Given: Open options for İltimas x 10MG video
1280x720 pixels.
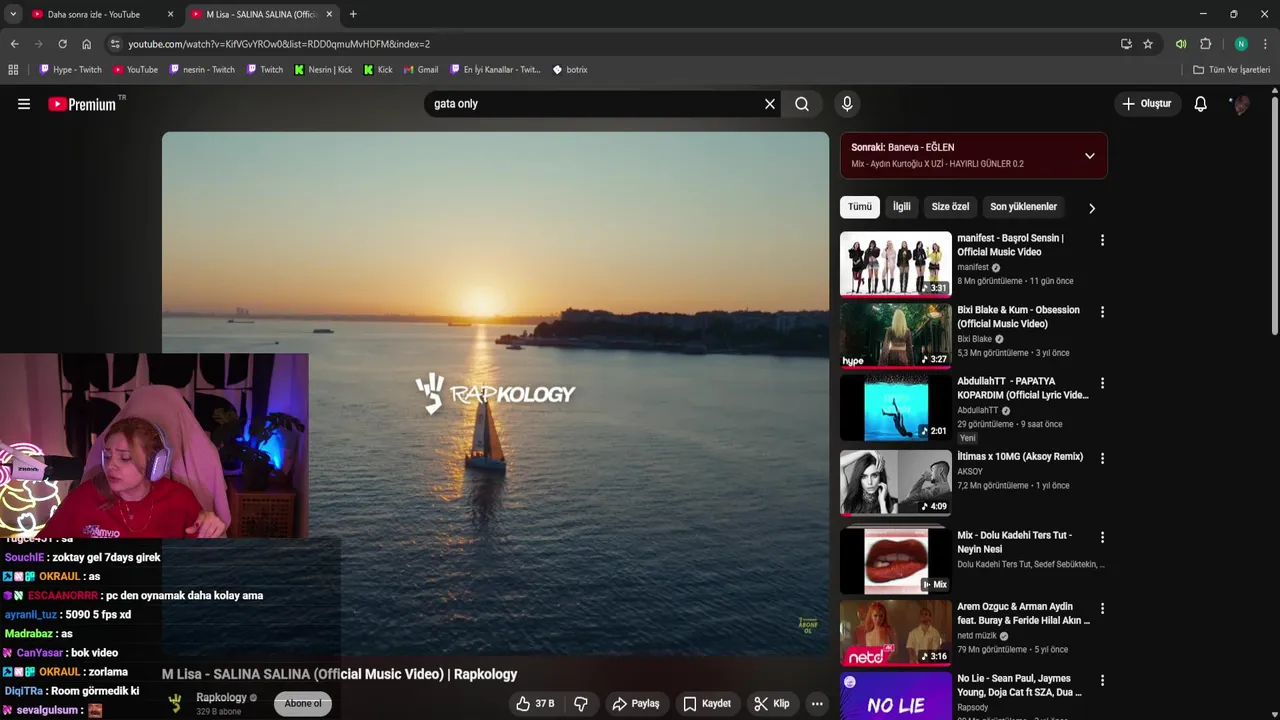Looking at the screenshot, I should coord(1102,458).
